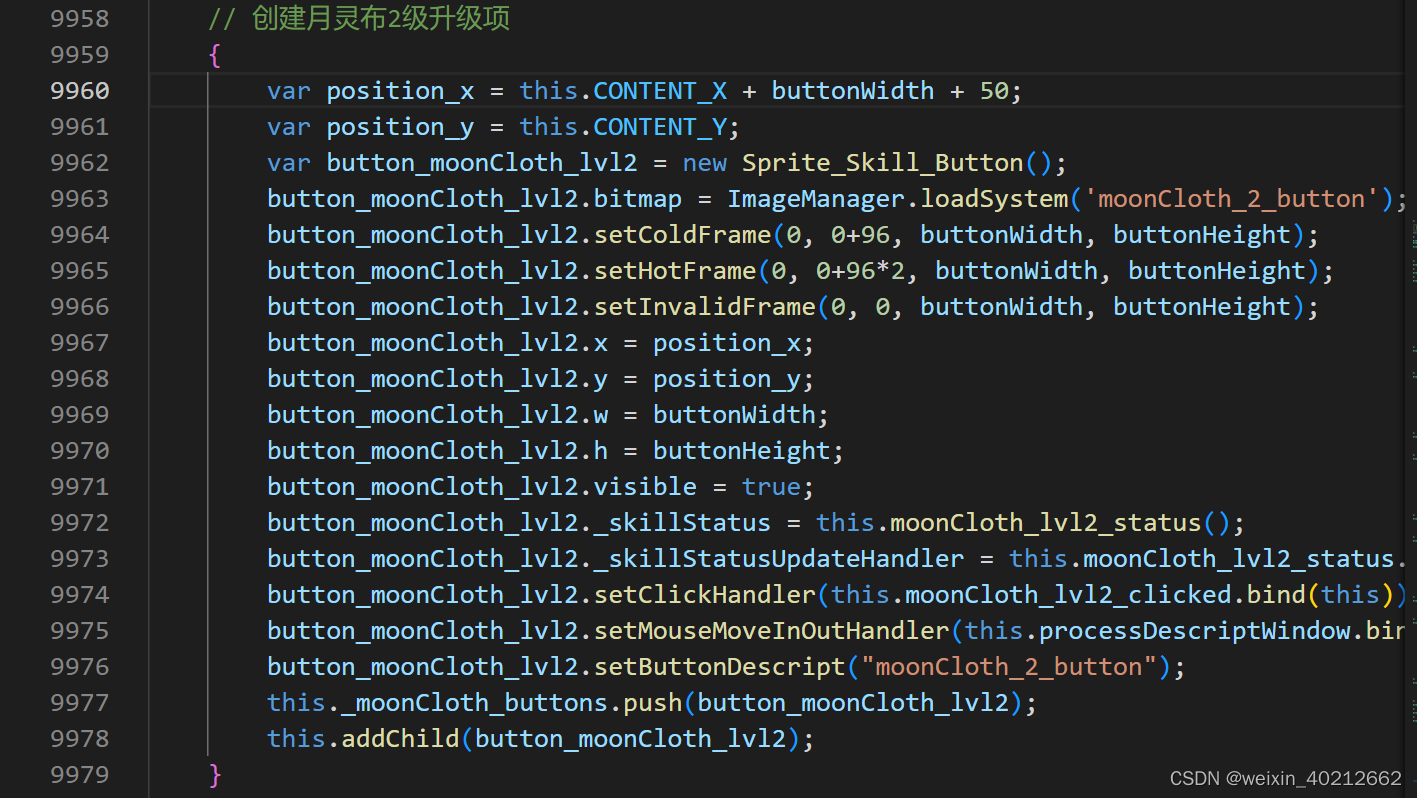This screenshot has height=798, width=1417.
Task: Click setHotFrame method name
Action: click(675, 271)
